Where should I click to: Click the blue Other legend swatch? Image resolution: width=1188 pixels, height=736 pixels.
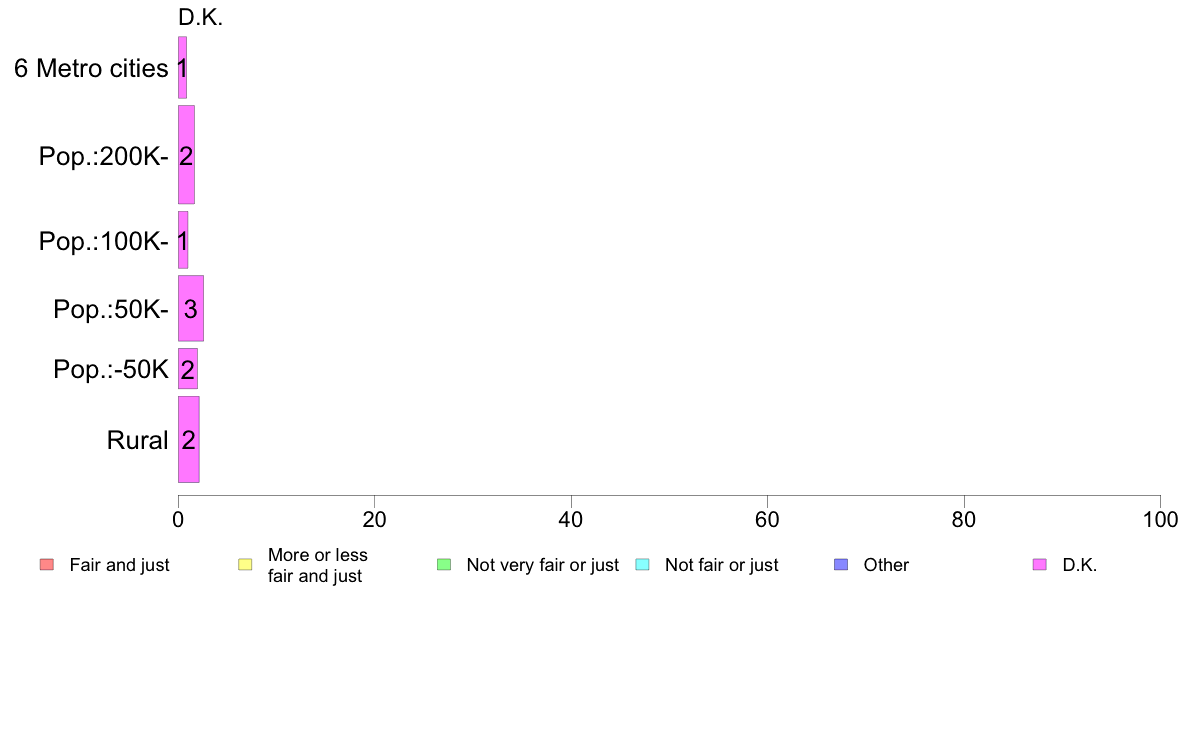click(841, 565)
